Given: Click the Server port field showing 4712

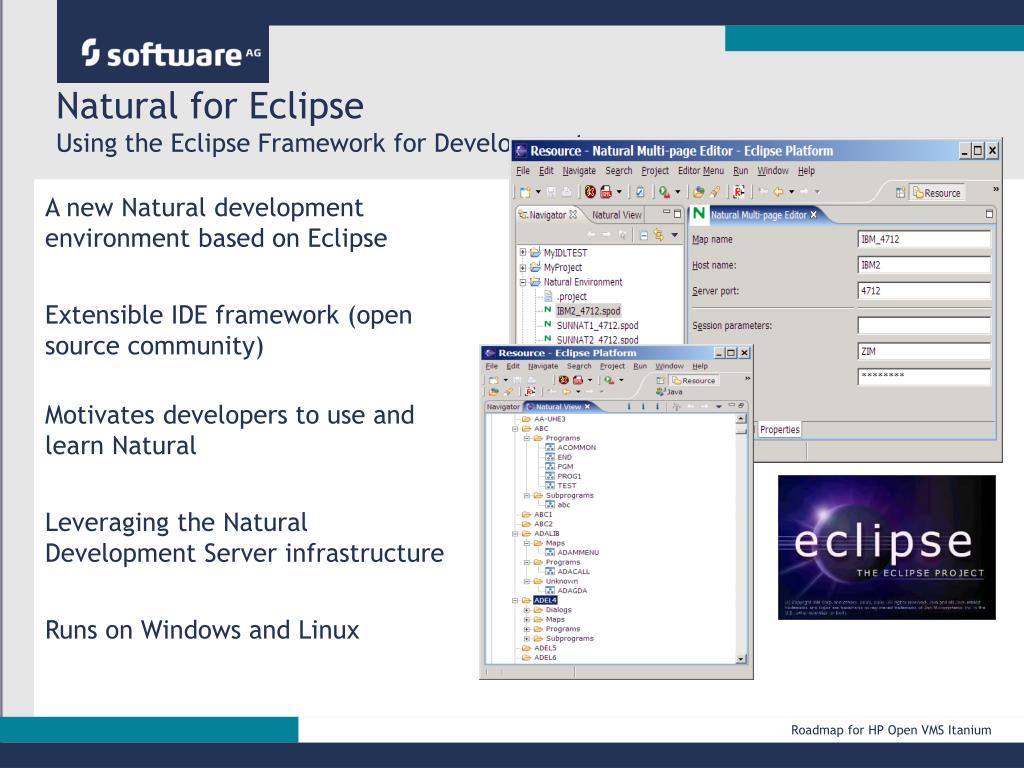Looking at the screenshot, I should tap(924, 291).
